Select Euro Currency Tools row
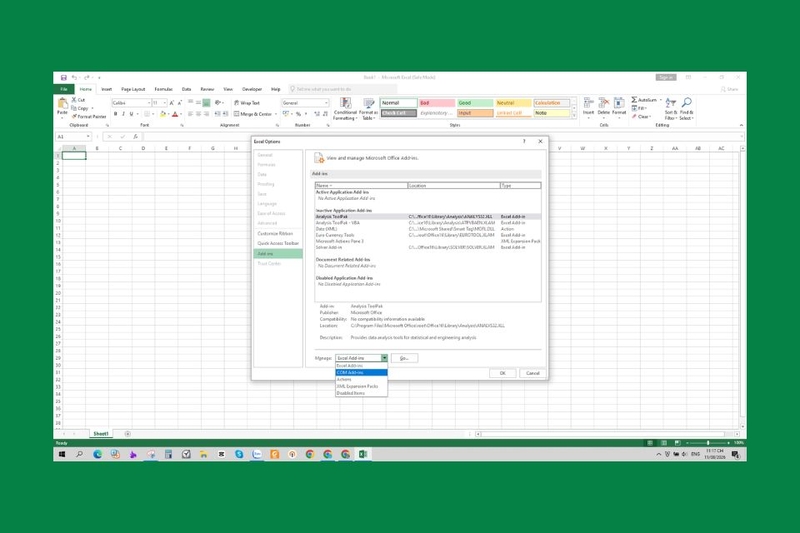Screen dimensions: 800x533 tap(428, 235)
